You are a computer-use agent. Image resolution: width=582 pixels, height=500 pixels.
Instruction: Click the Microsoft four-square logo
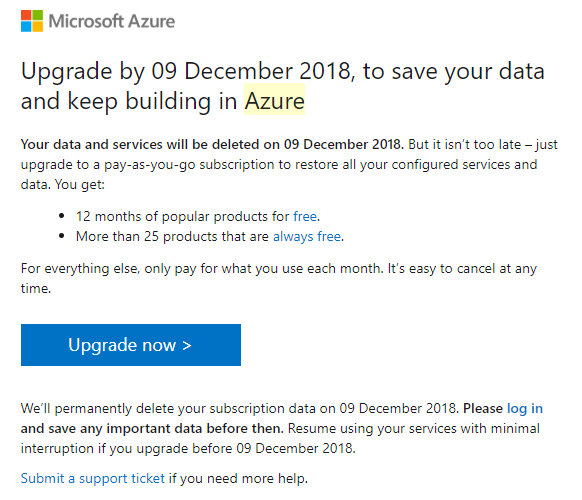(x=32, y=21)
